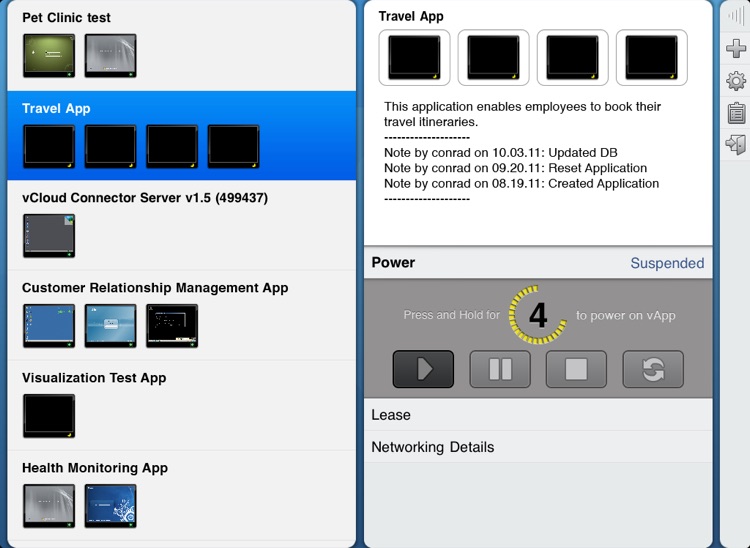Select the Health Monitoring App

pos(182,495)
